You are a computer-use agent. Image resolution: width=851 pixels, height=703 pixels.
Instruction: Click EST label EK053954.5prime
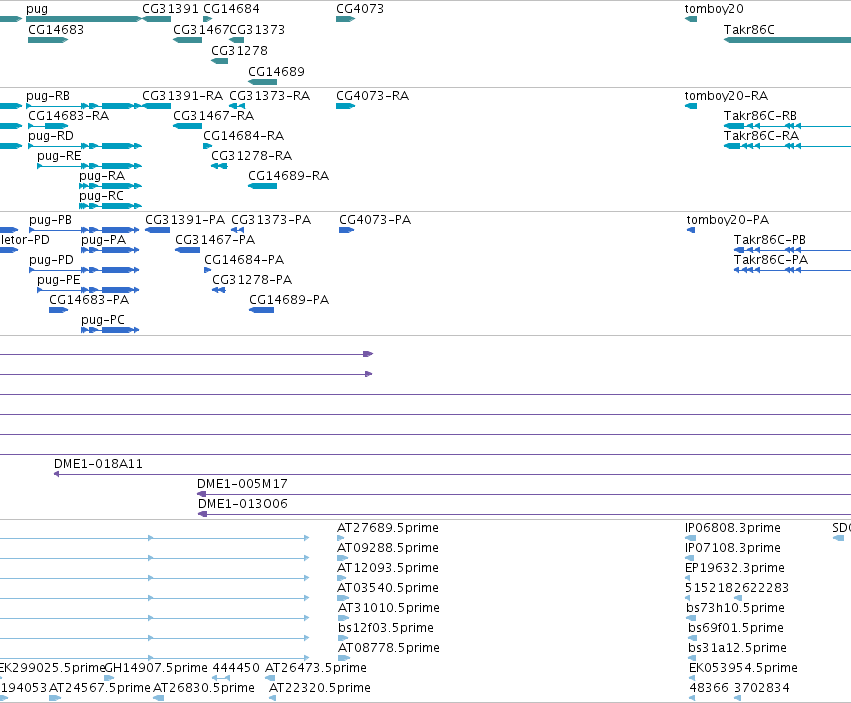pos(743,668)
